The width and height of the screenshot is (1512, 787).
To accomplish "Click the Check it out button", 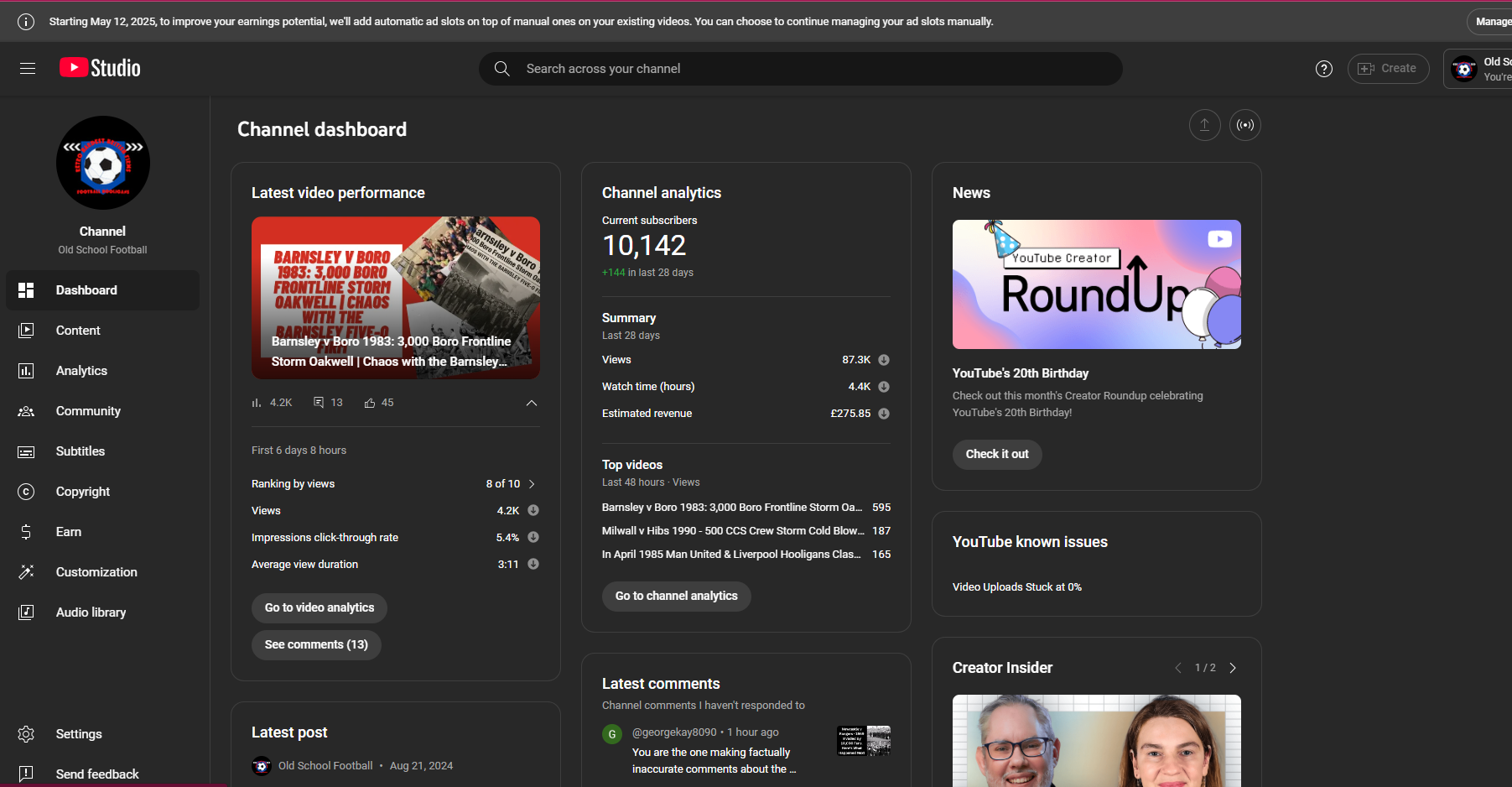I will pos(997,454).
